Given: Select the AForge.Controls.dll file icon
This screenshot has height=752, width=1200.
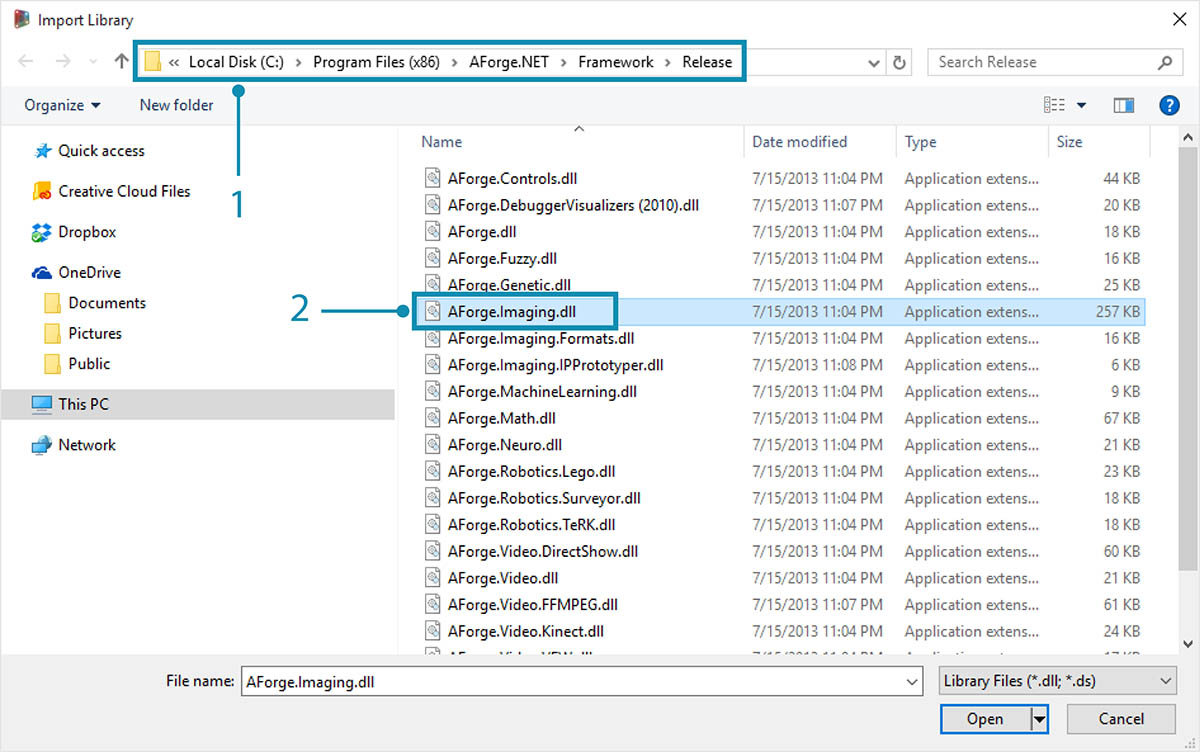Looking at the screenshot, I should tap(433, 179).
